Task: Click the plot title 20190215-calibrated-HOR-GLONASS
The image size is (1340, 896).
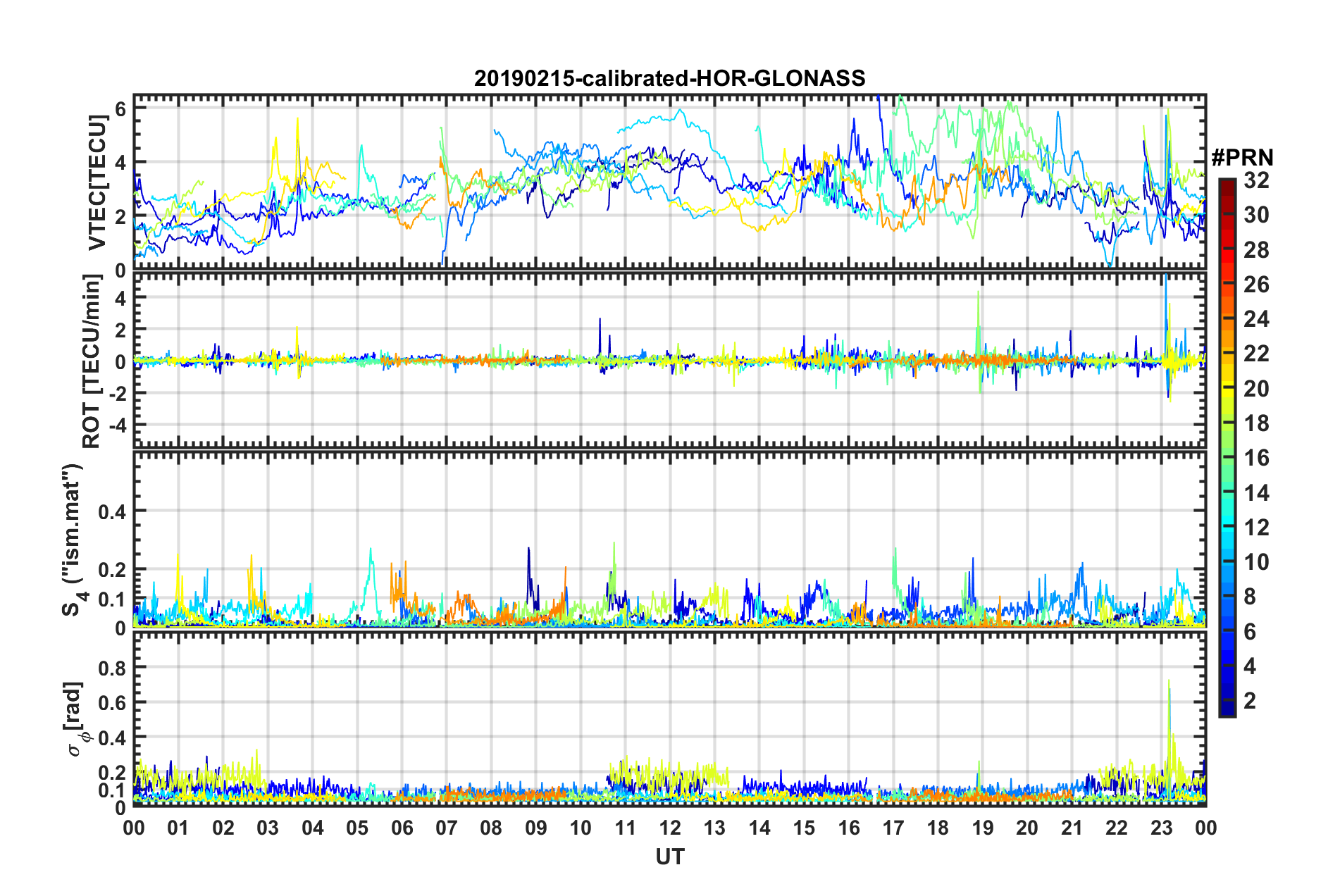Action: (669, 78)
